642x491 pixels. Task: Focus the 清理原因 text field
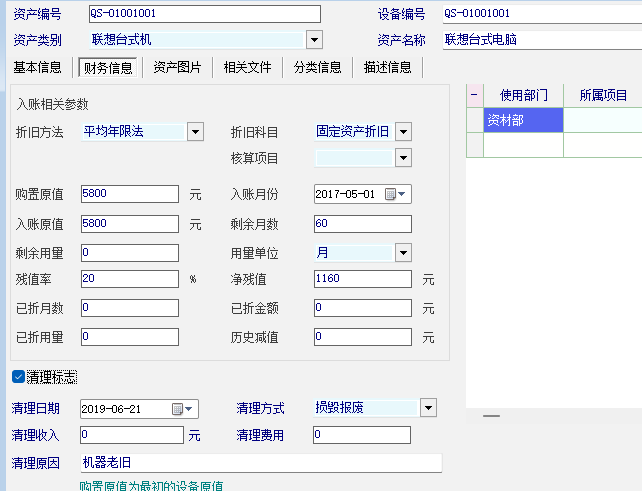pos(260,463)
